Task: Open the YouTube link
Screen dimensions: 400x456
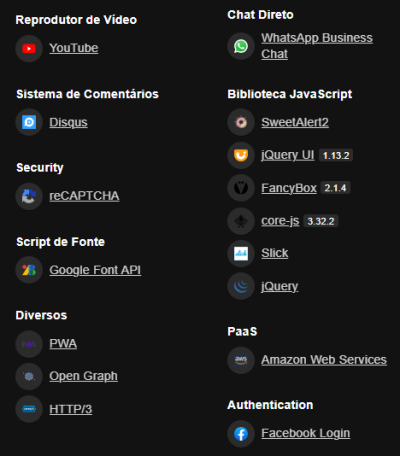Action: point(74,48)
